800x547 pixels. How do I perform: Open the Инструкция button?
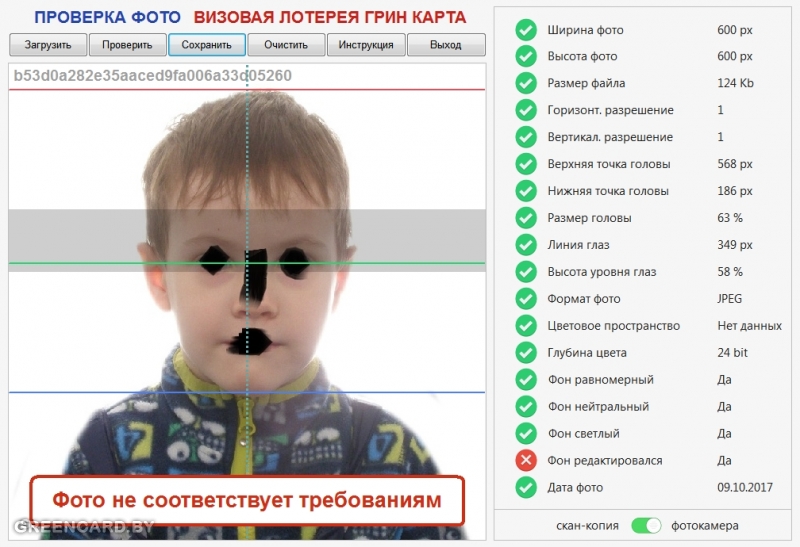[x=366, y=45]
